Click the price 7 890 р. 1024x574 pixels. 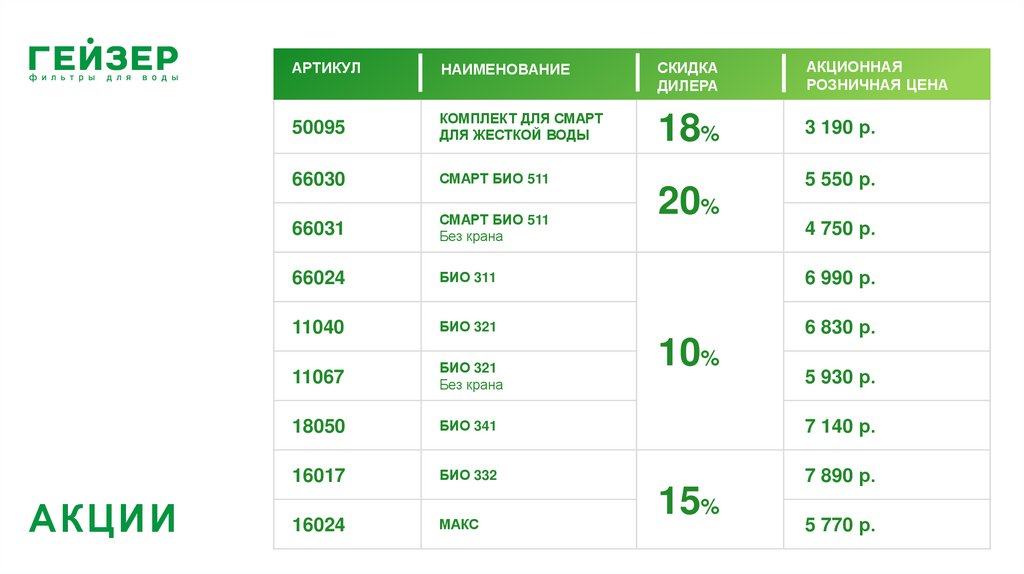click(840, 476)
